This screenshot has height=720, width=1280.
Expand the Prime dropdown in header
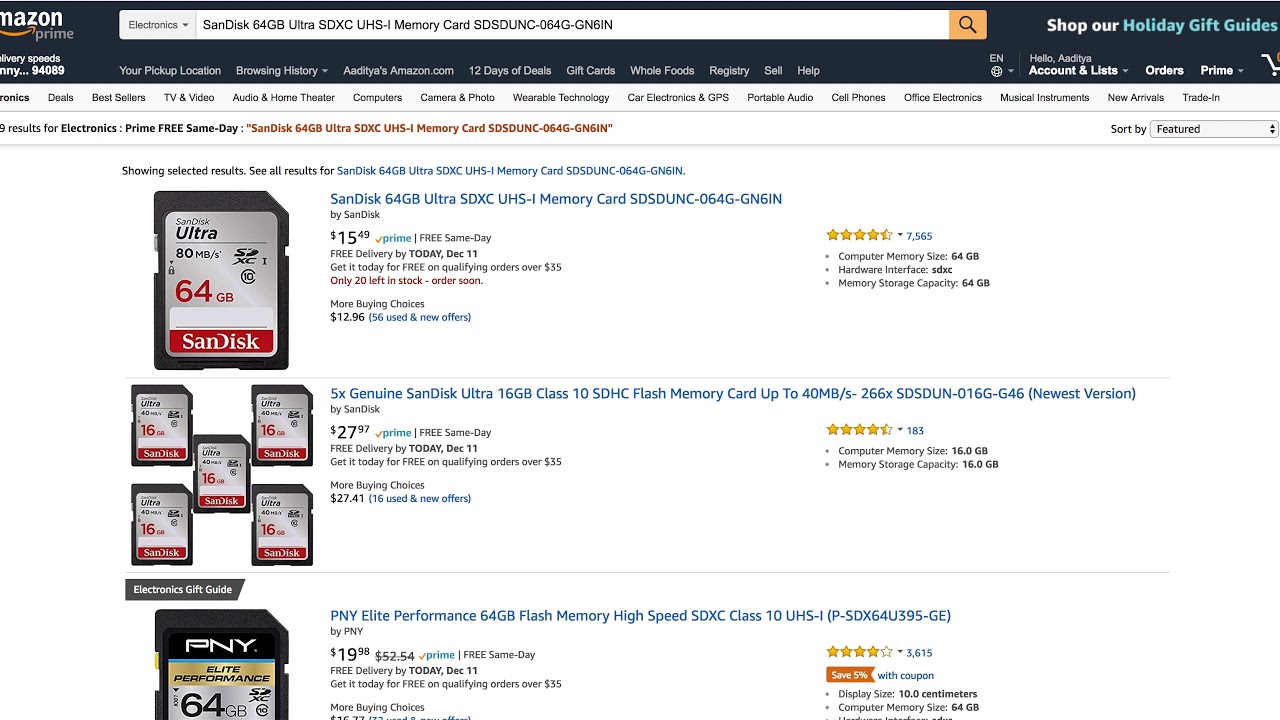tap(1222, 71)
